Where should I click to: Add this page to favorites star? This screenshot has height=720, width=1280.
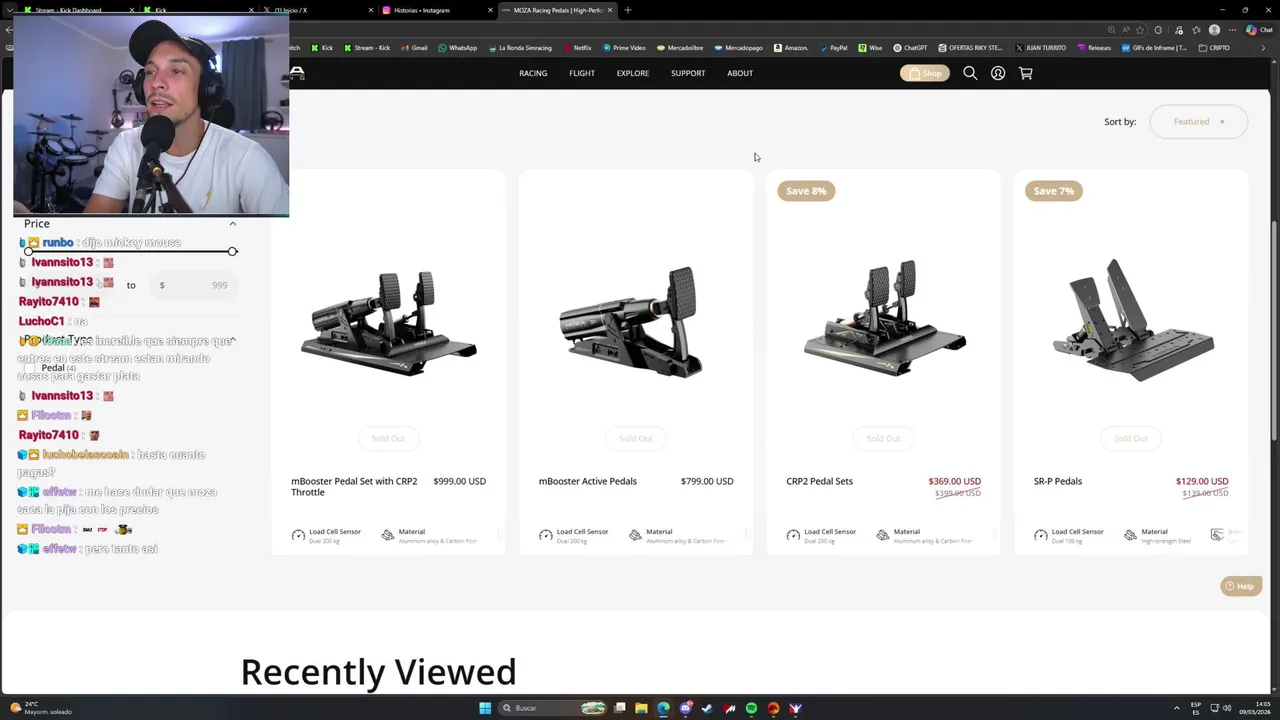[x=1140, y=30]
